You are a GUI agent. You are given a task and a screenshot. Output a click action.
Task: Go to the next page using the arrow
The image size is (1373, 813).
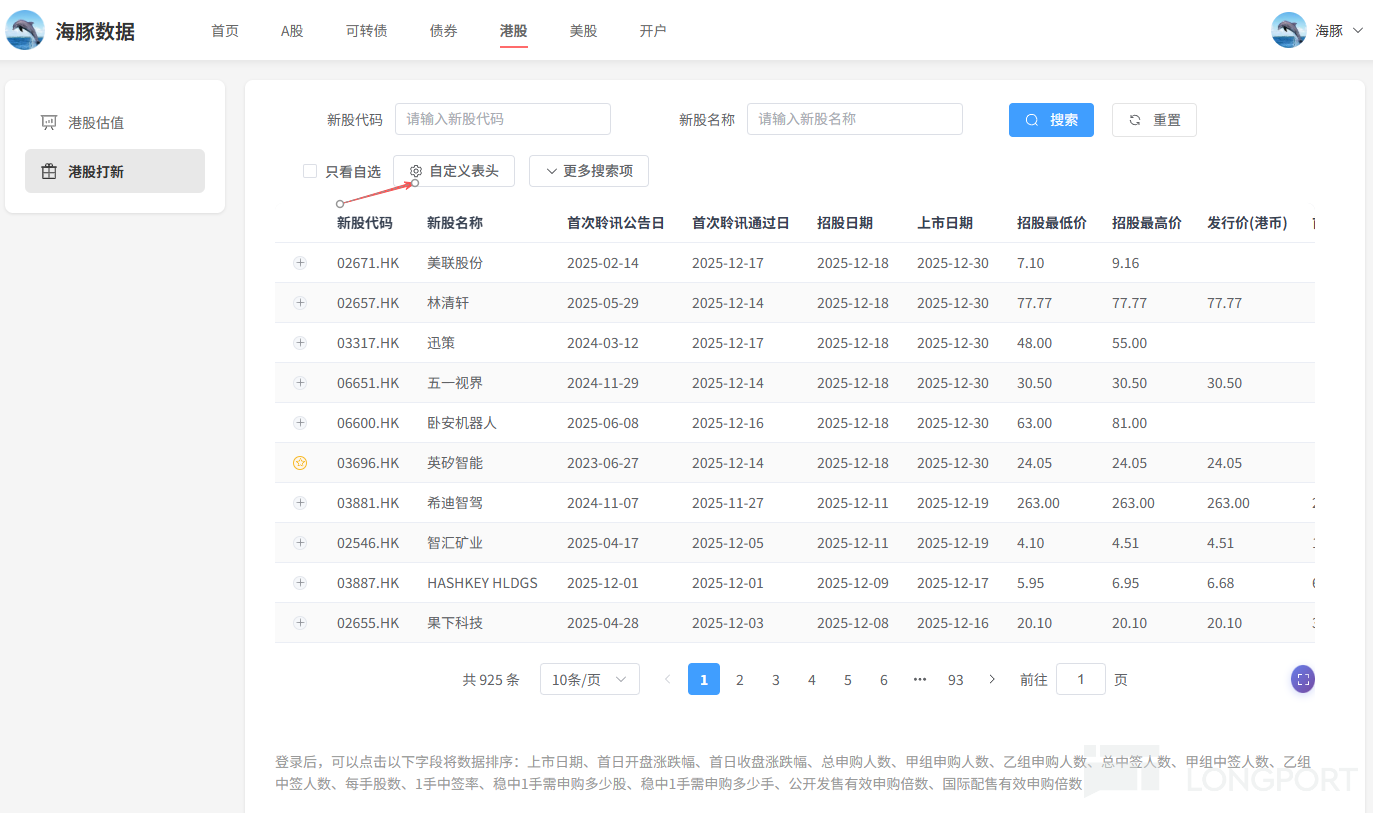pyautogui.click(x=992, y=680)
